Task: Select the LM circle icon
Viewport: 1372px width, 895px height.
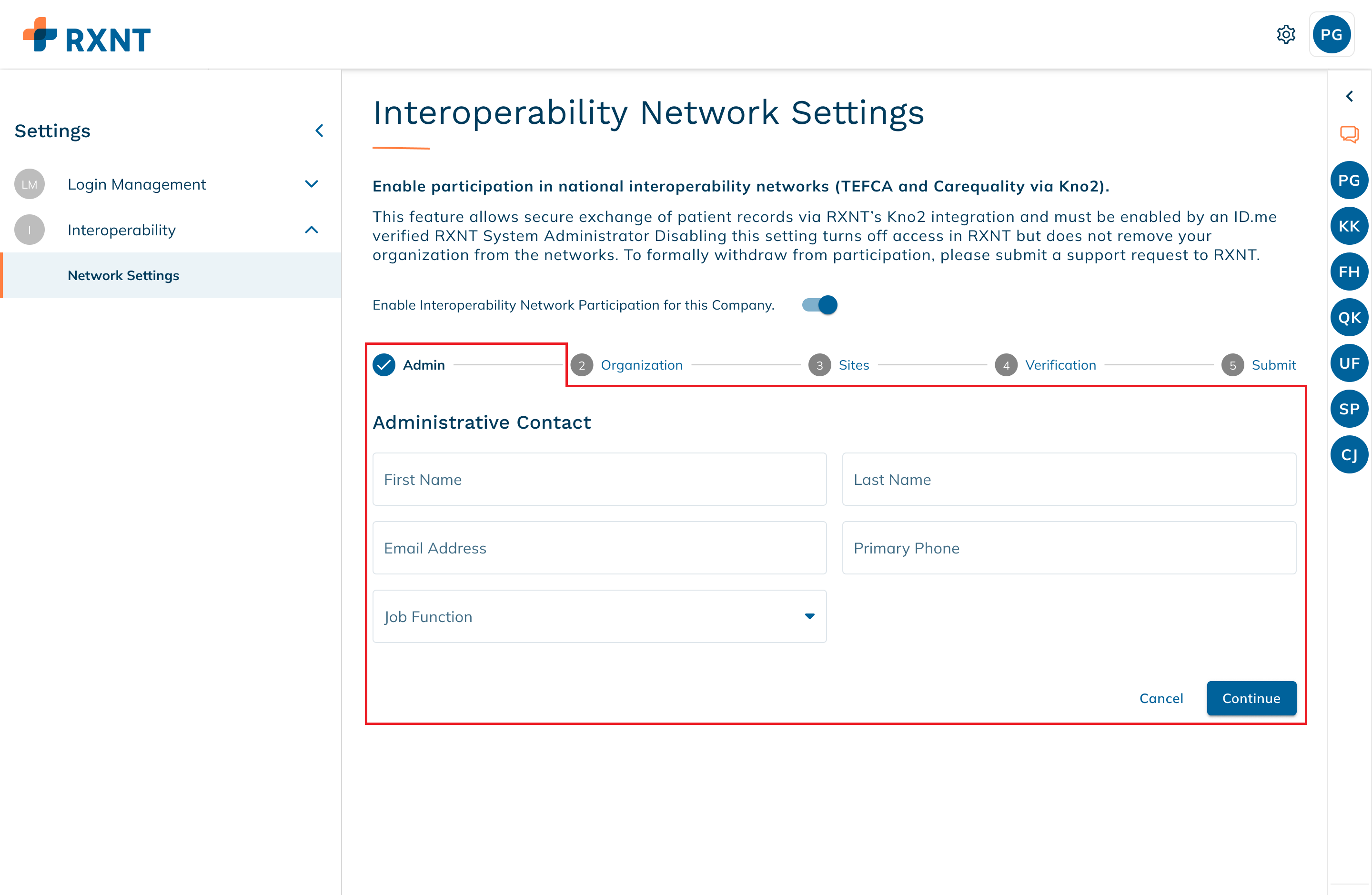Action: (x=30, y=184)
